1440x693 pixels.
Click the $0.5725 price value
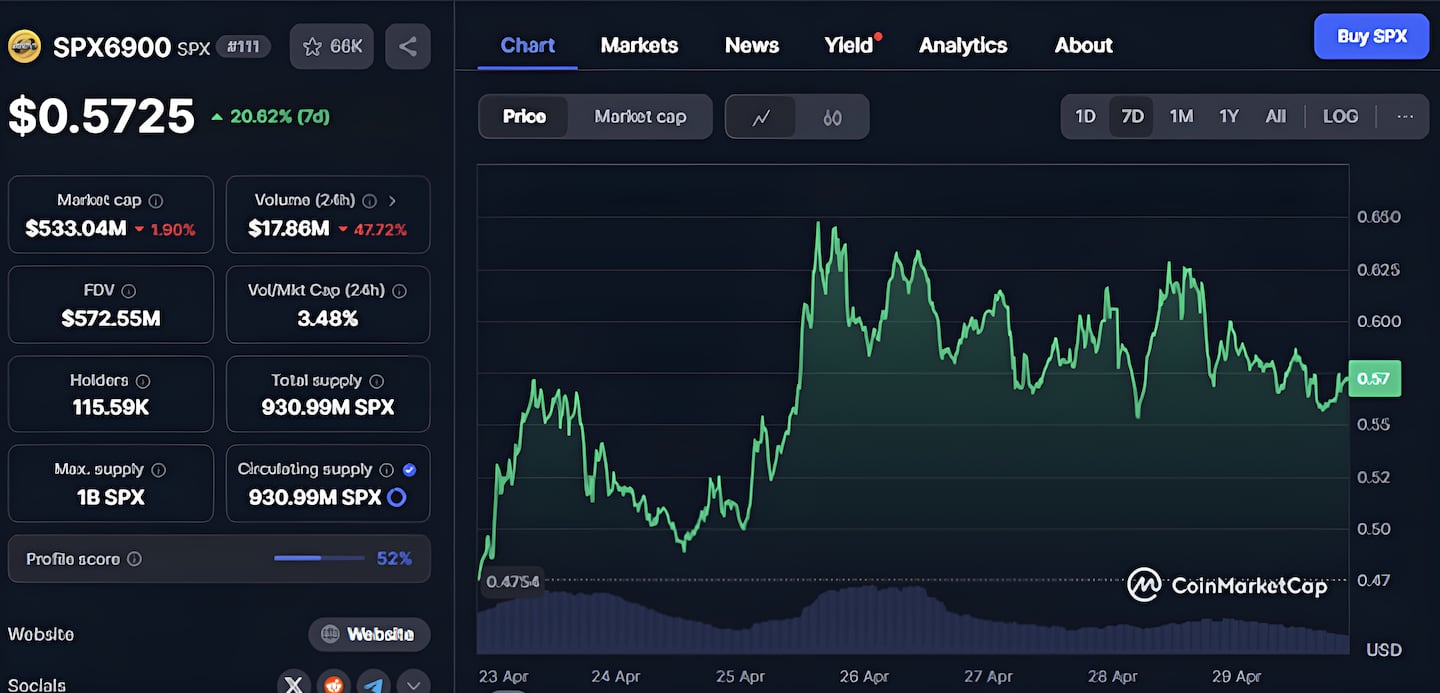[101, 116]
